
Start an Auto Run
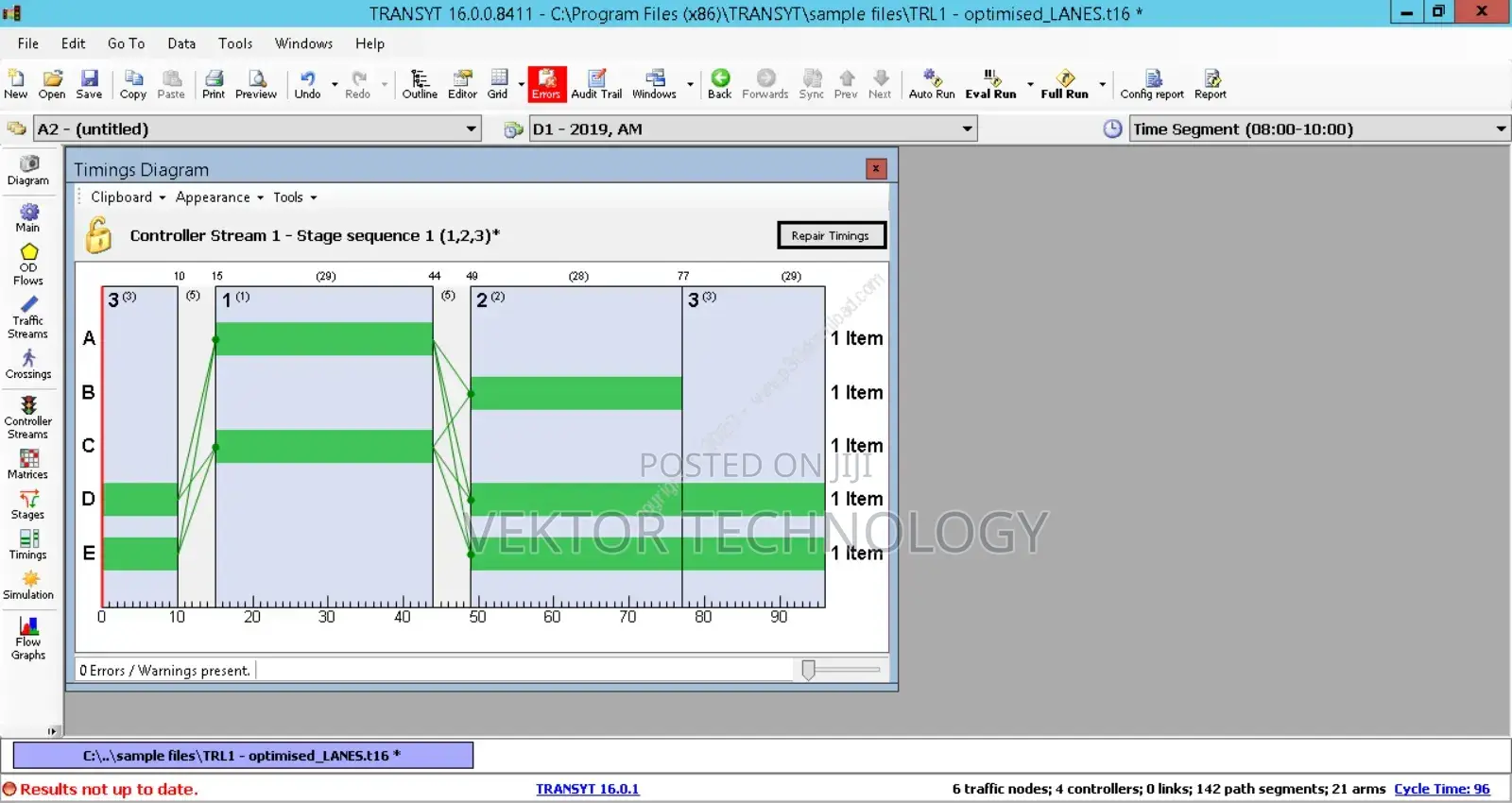(932, 83)
